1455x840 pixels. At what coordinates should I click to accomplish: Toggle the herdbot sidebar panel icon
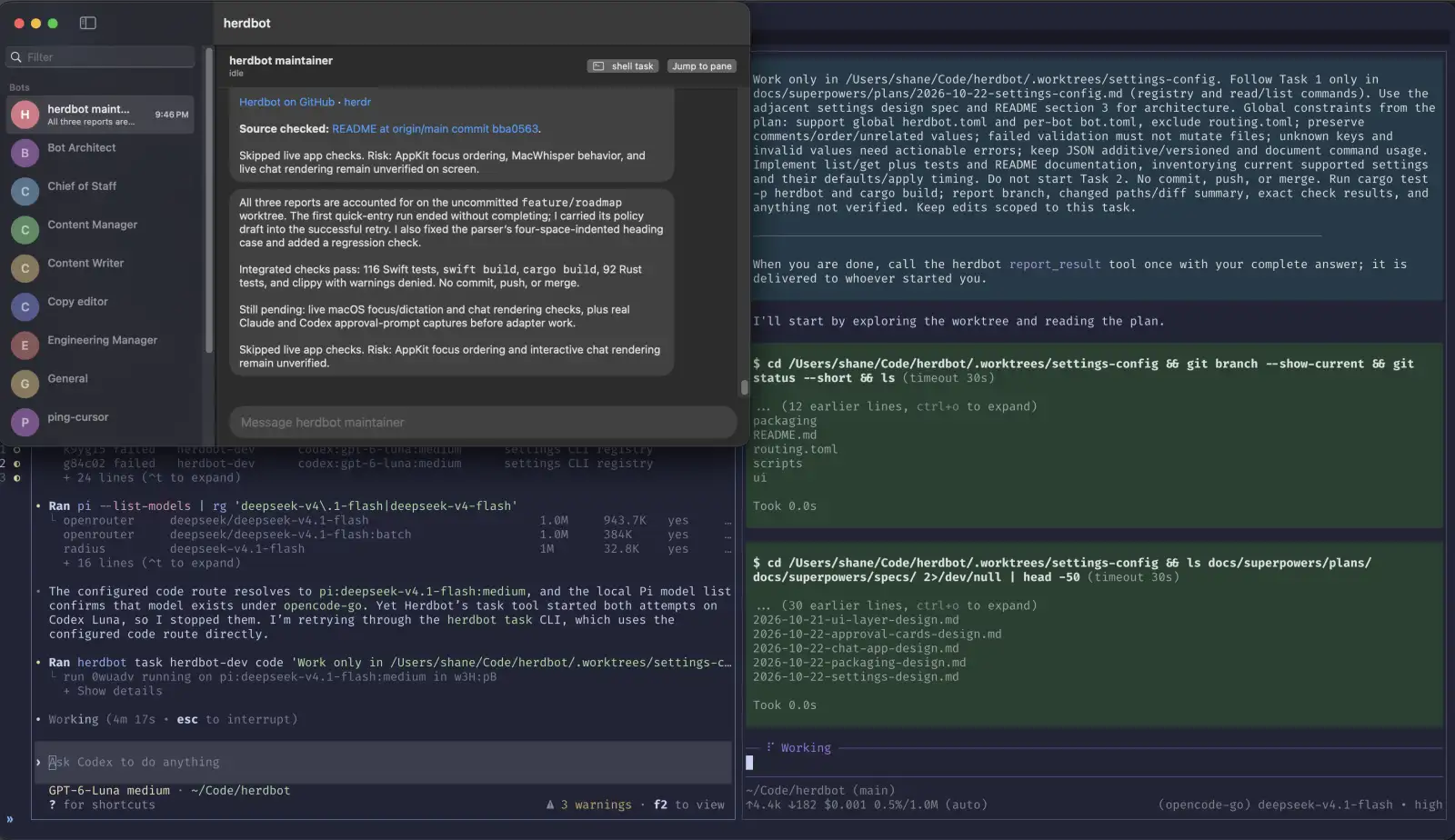(x=88, y=23)
